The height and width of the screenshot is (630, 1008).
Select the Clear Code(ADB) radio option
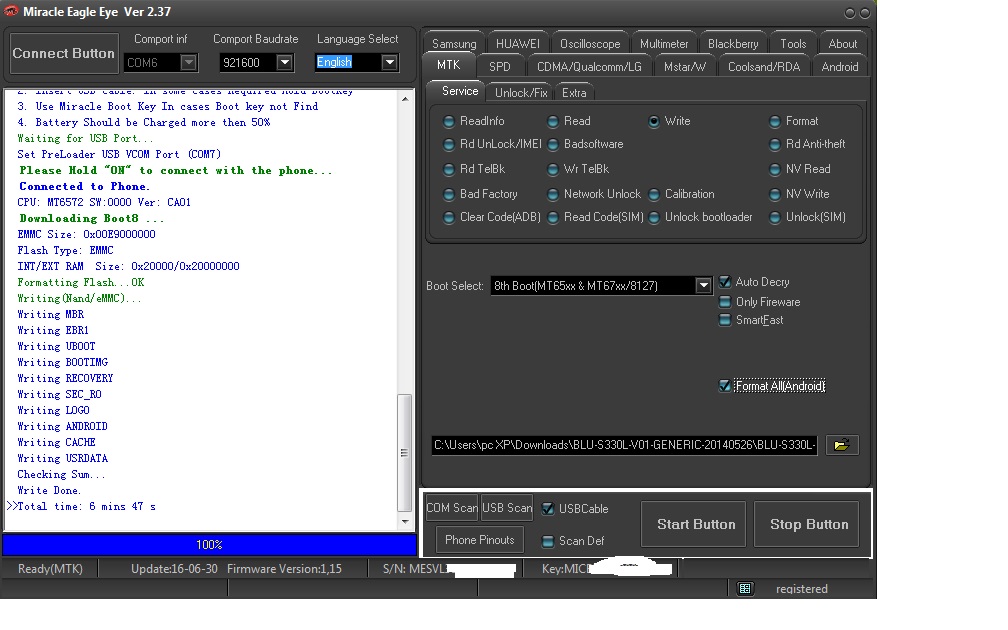[449, 218]
